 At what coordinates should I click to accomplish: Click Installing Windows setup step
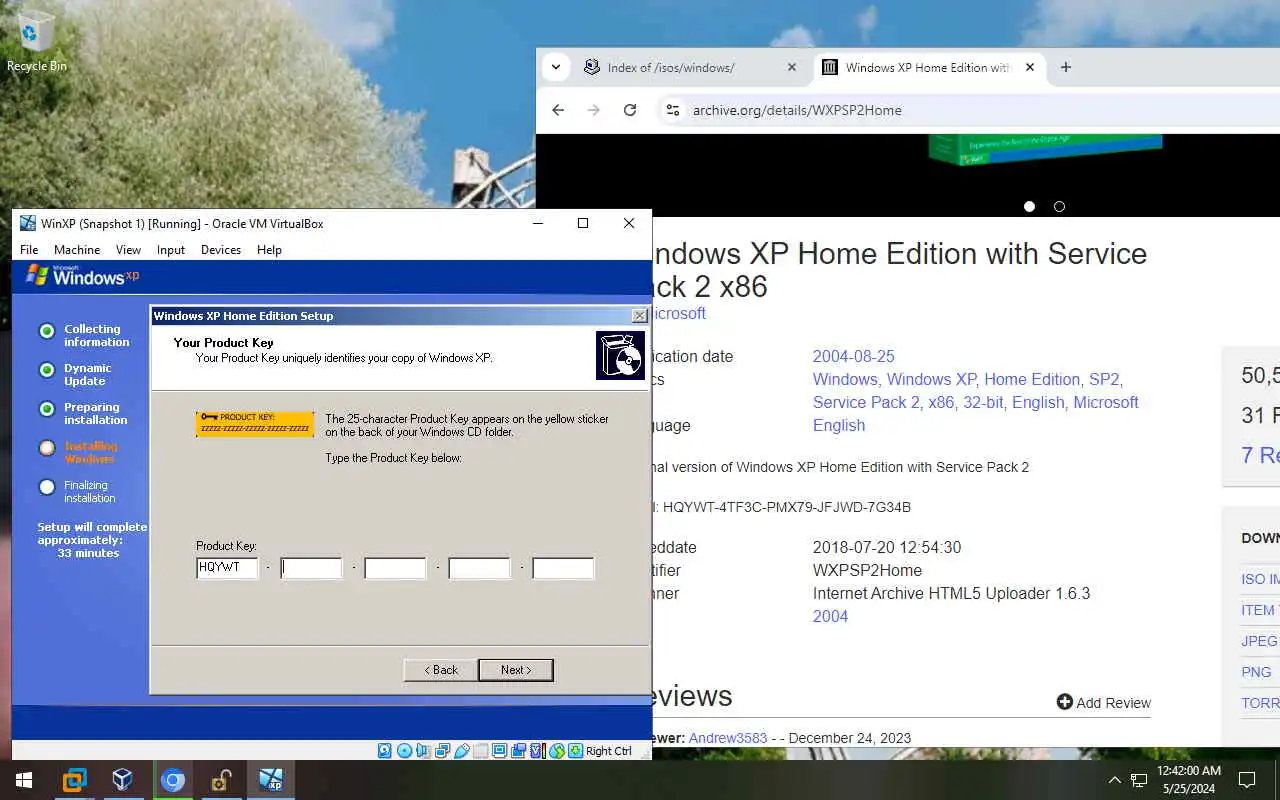(91, 452)
